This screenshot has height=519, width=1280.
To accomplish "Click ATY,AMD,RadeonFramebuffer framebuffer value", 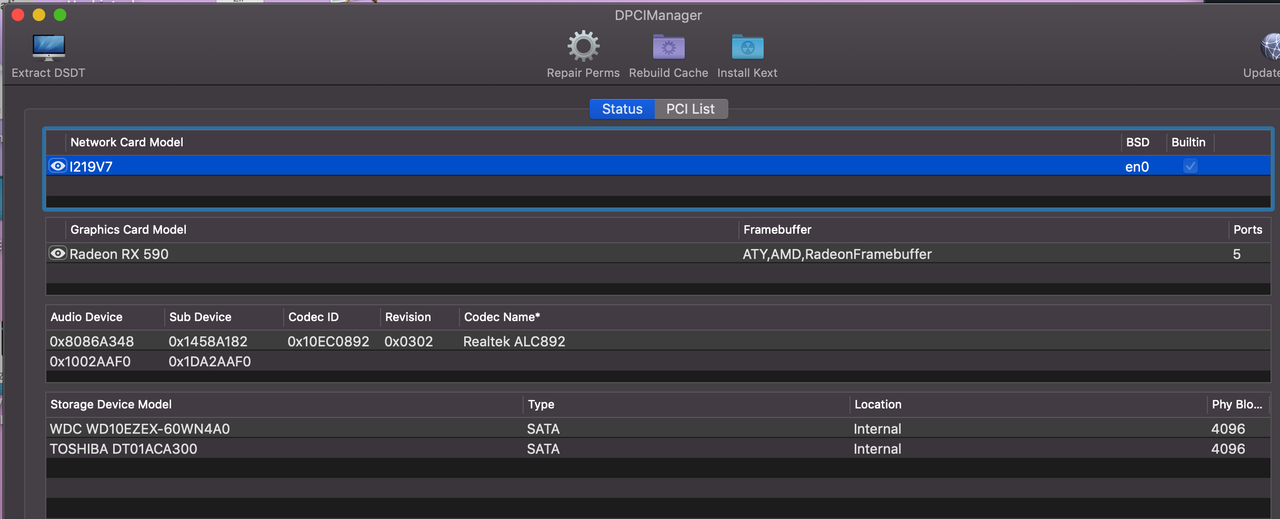I will [837, 254].
